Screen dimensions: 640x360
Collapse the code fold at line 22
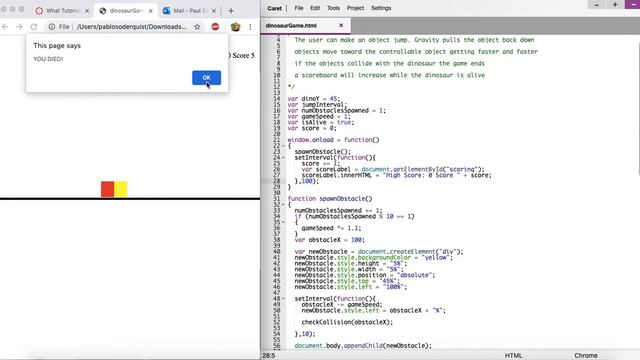[283, 146]
